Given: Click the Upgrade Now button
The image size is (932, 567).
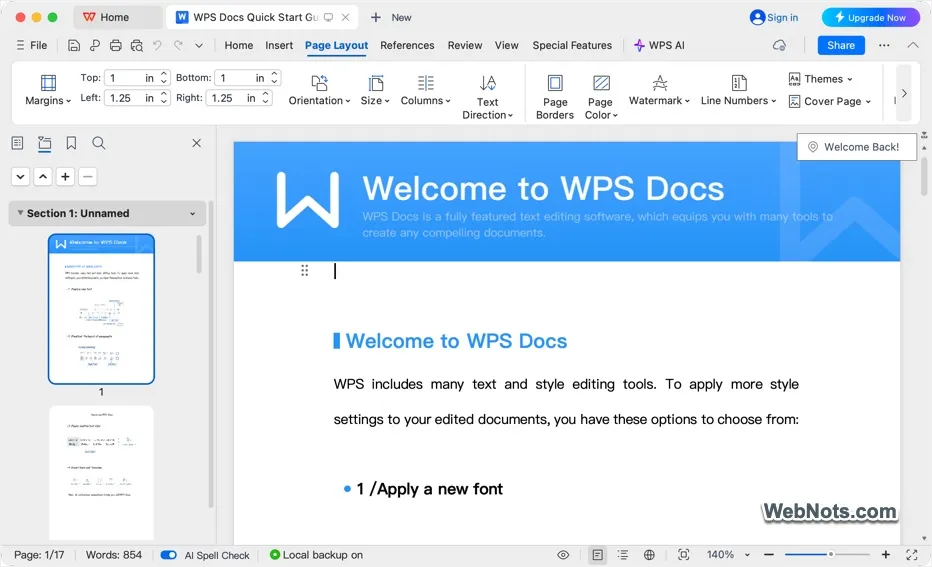Looking at the screenshot, I should point(870,17).
